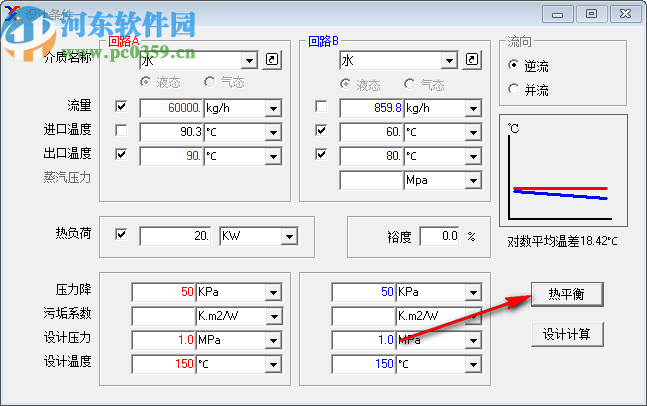Click the temperature profile chart
The image size is (647, 406).
tap(563, 171)
